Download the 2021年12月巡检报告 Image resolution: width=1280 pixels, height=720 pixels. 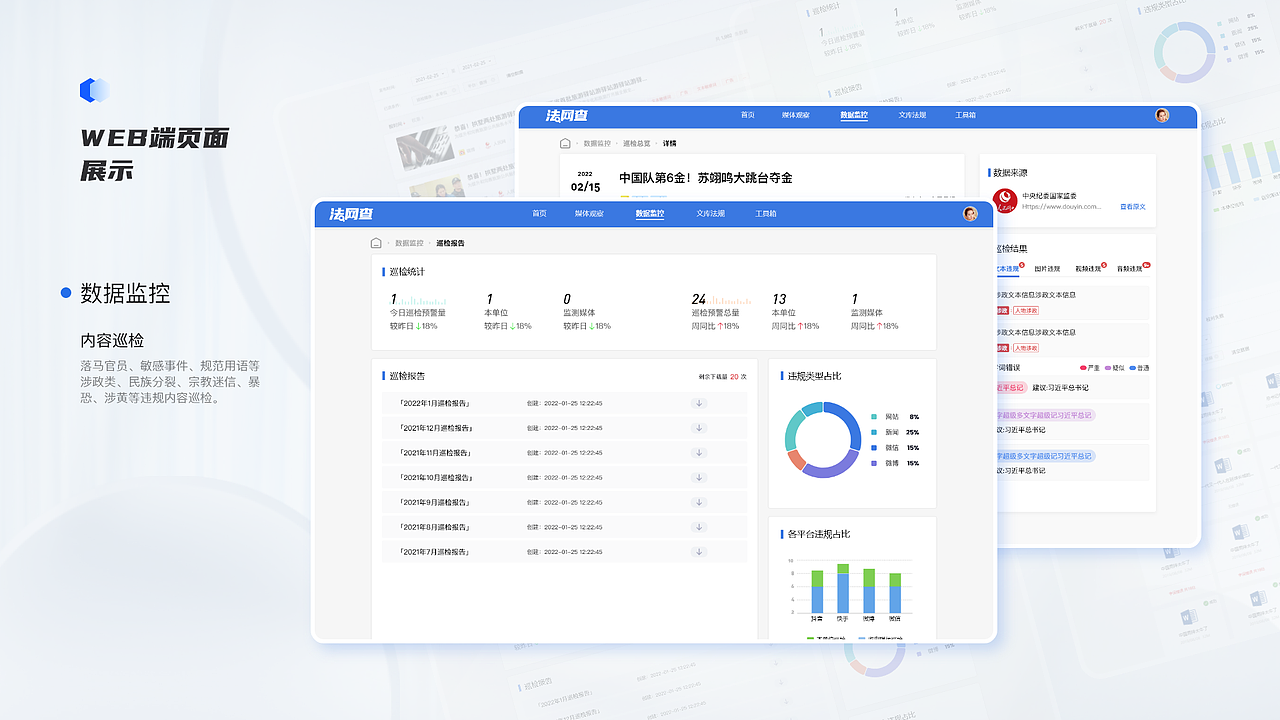point(698,428)
